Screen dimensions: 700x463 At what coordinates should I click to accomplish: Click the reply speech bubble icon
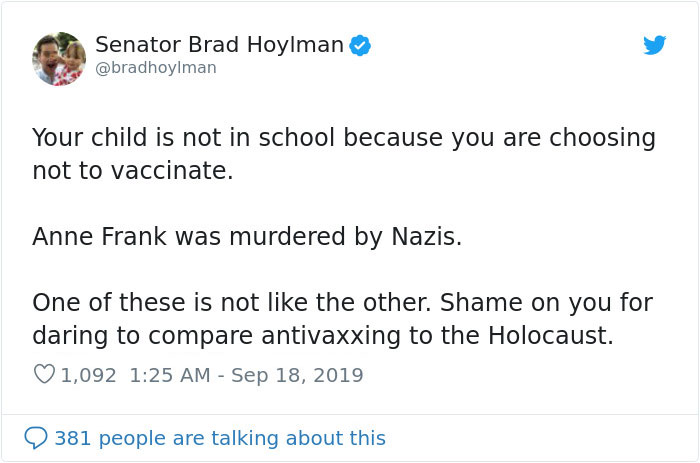coord(36,438)
